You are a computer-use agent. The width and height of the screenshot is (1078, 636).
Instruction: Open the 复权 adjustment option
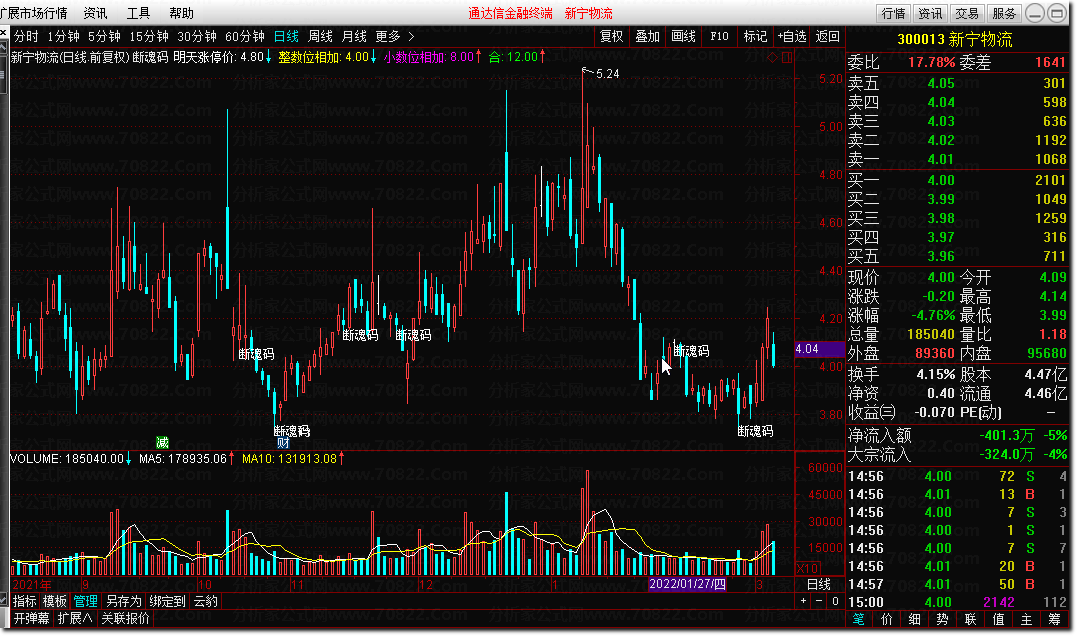pyautogui.click(x=611, y=36)
